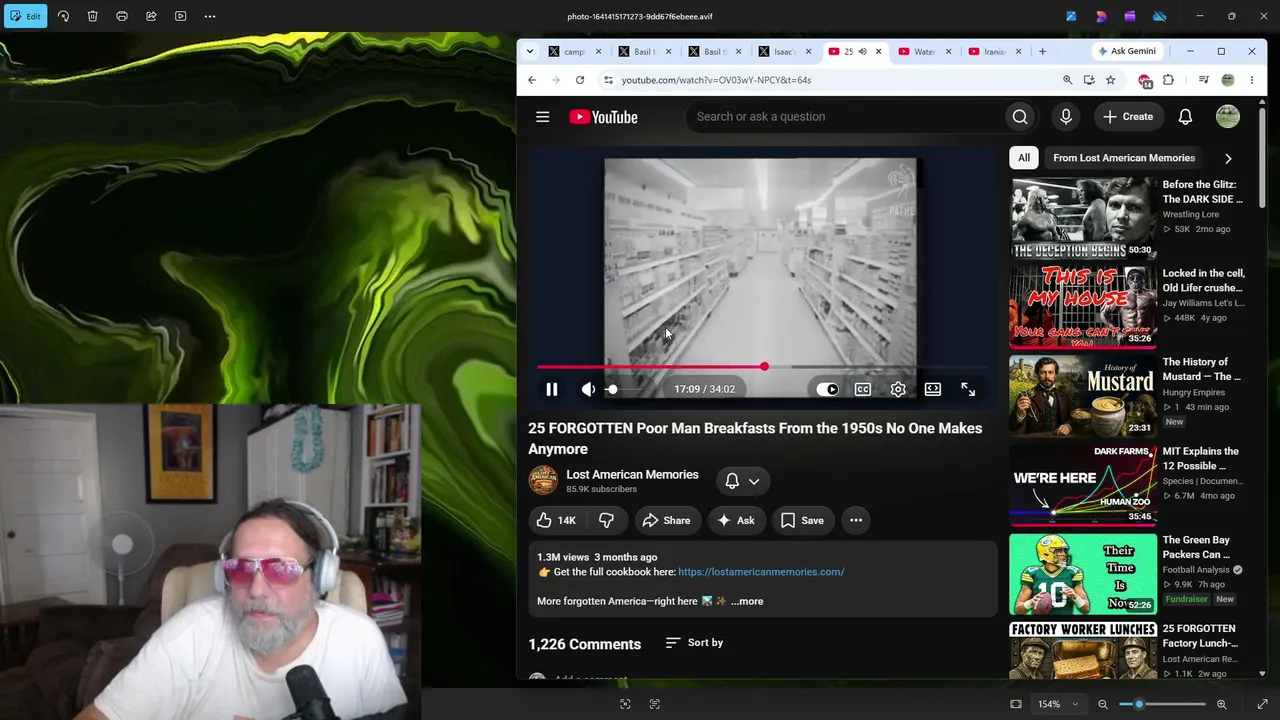Open the Photos share icon
The image size is (1280, 720).
pos(151,16)
